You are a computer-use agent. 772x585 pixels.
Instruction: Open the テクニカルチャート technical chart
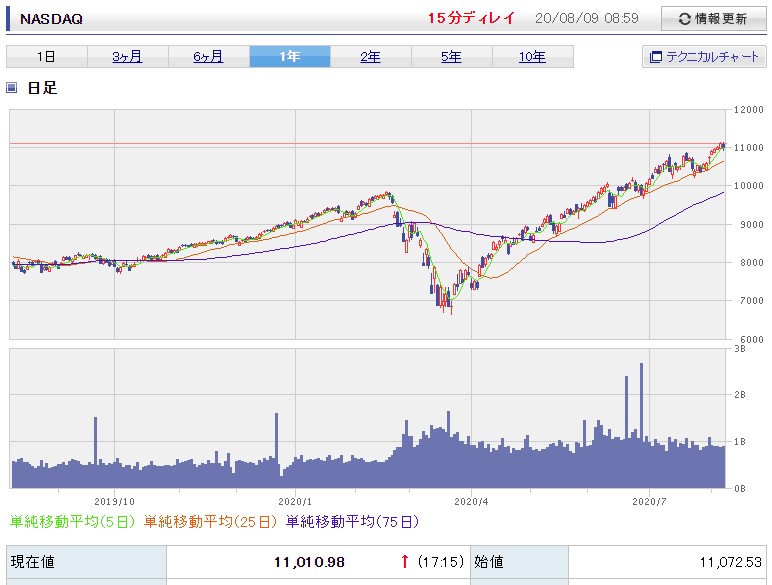[704, 57]
